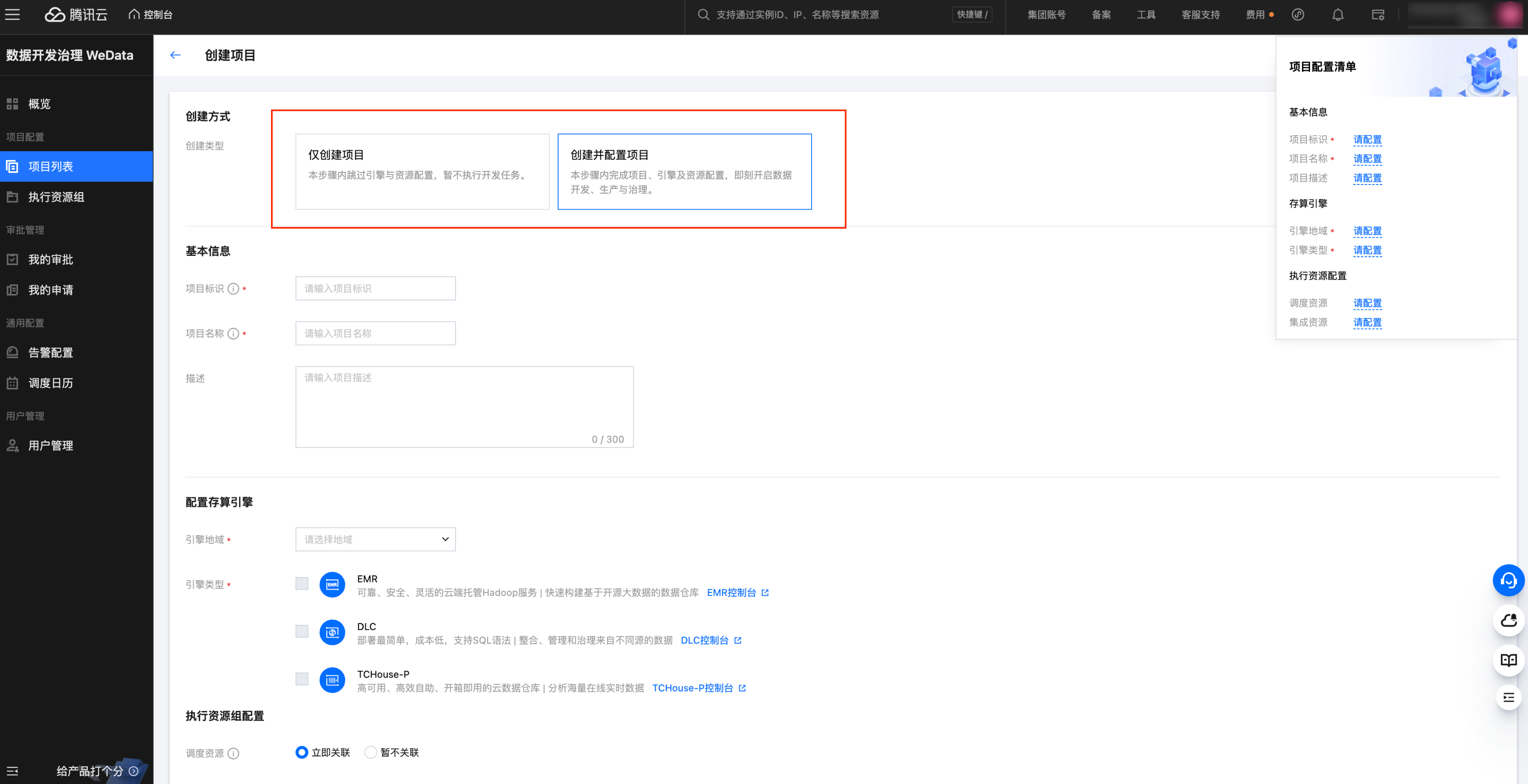Click the back arrow beside 创建项目
Screen dimensions: 1528x784
pyautogui.click(x=175, y=55)
